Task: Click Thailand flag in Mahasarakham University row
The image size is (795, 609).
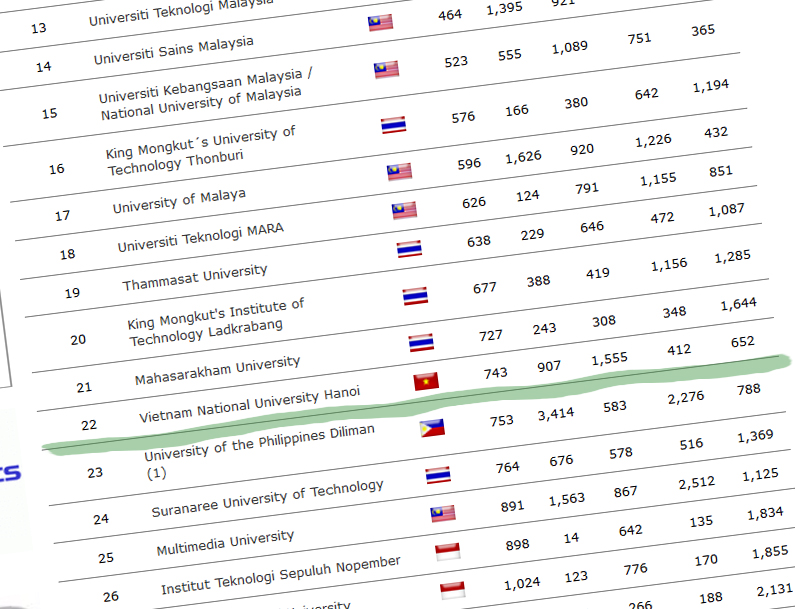Action: (x=421, y=343)
